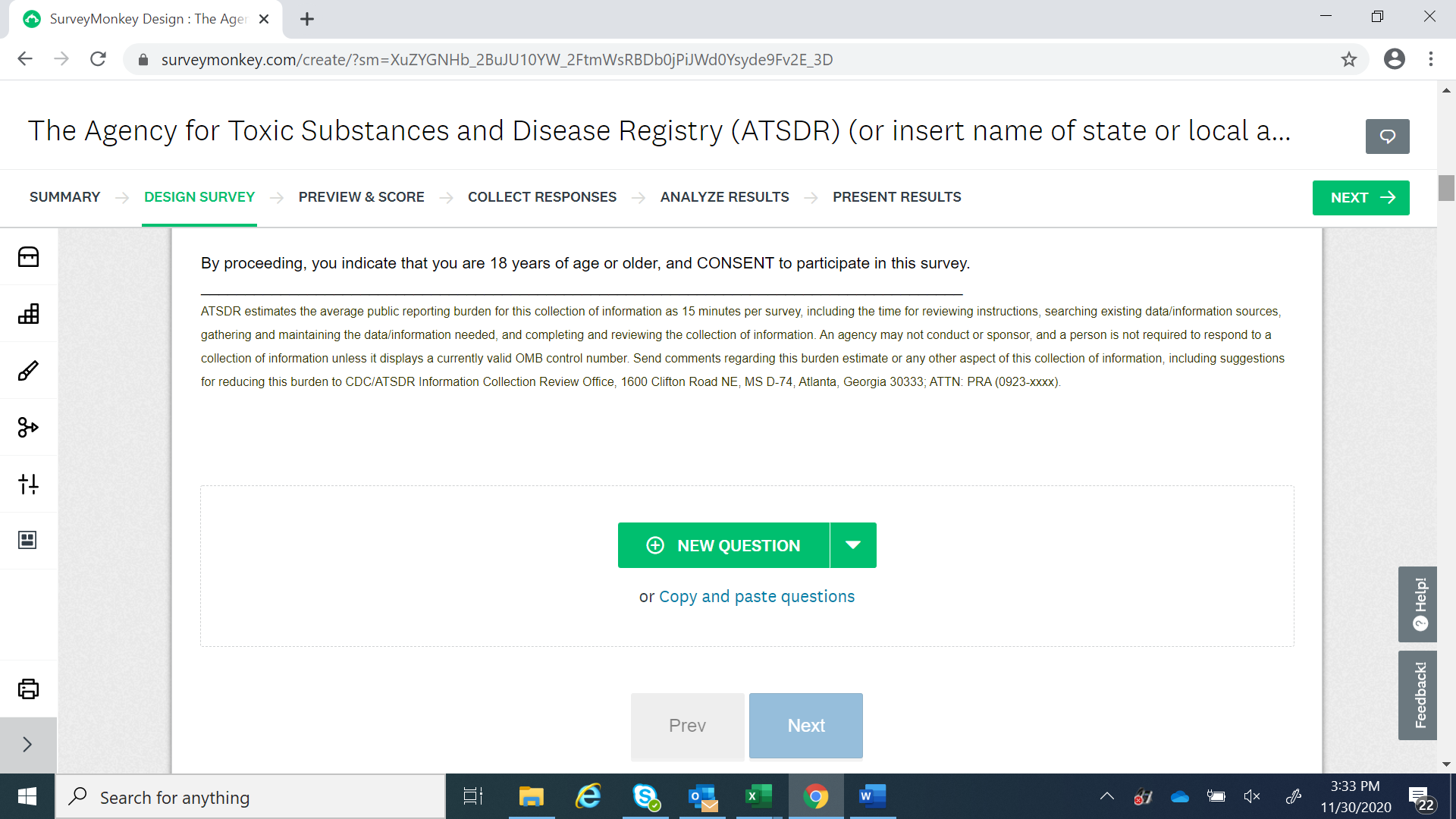1456x819 pixels.
Task: Open Excel from the Windows taskbar
Action: coord(758,796)
